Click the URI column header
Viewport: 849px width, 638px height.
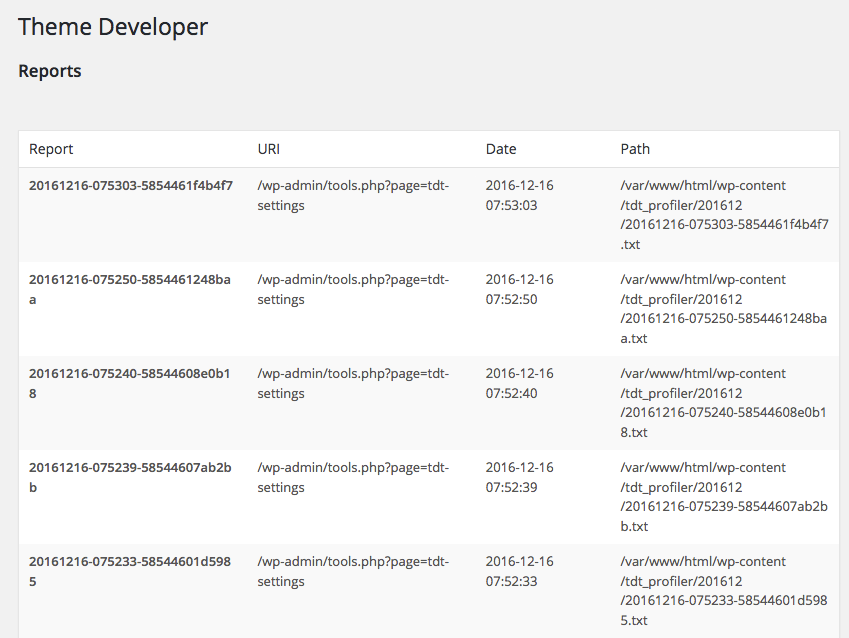(x=269, y=149)
